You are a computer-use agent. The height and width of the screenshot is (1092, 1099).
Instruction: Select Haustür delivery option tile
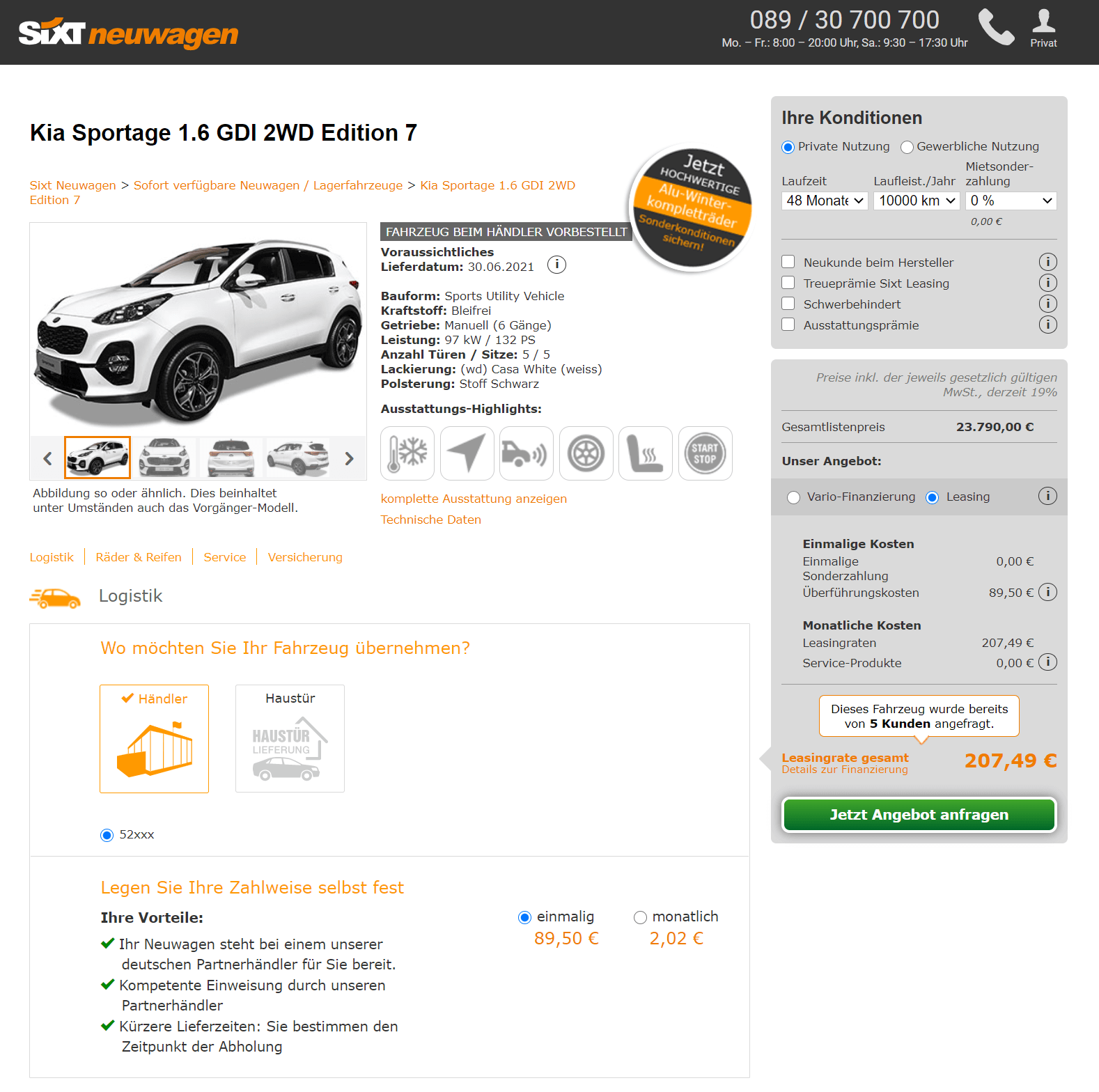pos(290,738)
